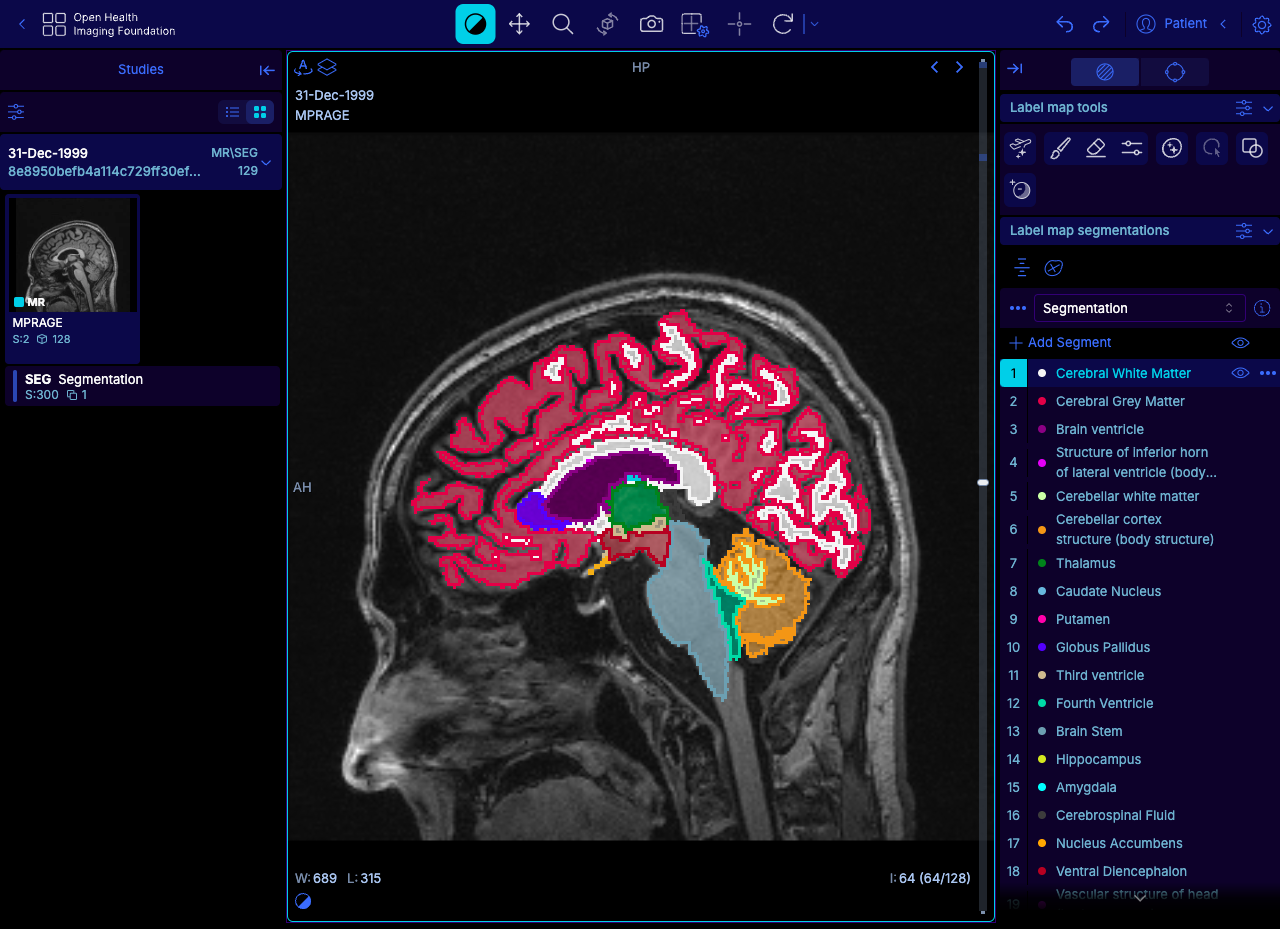Activate the 3D rotate cube tool
Image resolution: width=1280 pixels, height=929 pixels.
click(607, 24)
